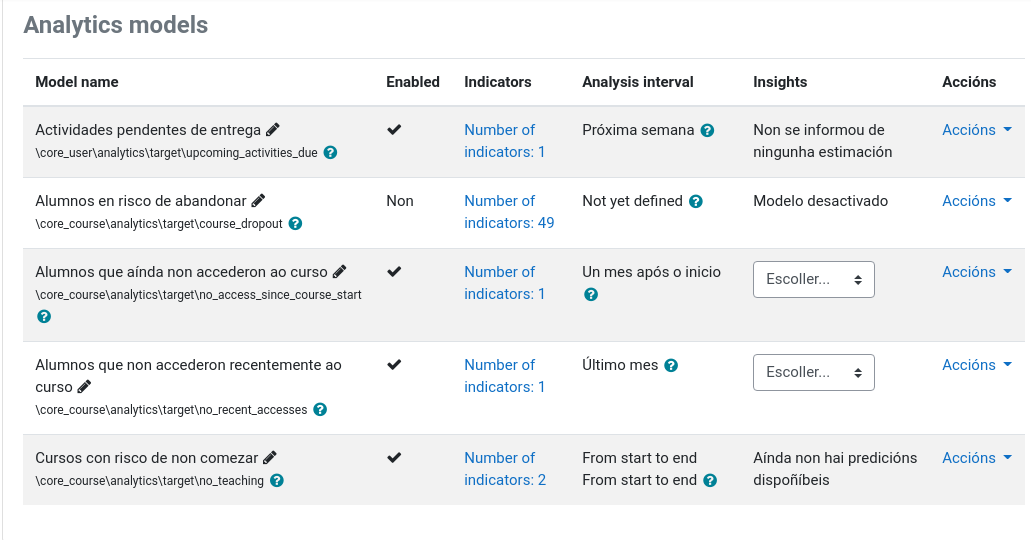1031x540 pixels.
Task: Click the 'Enabled' column header
Action: point(413,82)
